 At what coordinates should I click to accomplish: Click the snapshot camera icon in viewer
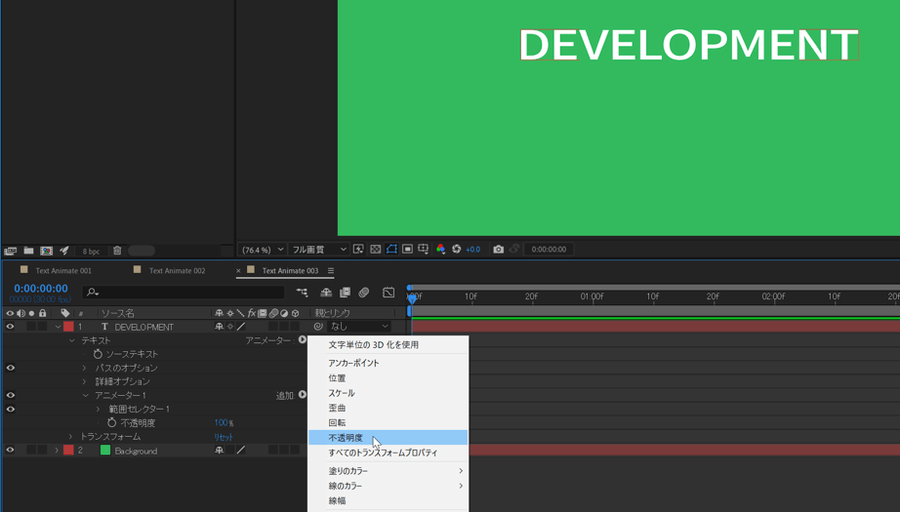[x=498, y=249]
